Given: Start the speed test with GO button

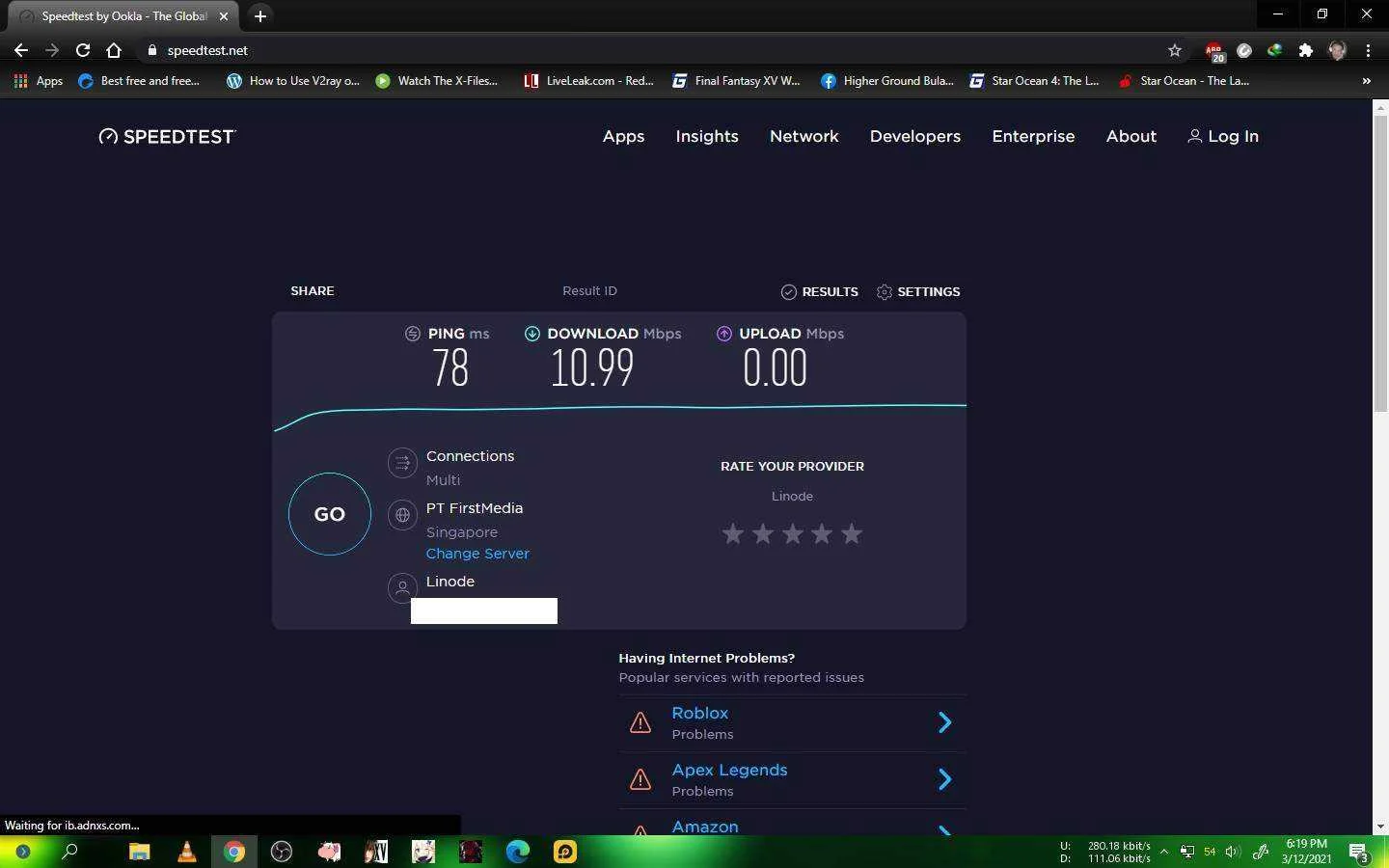Looking at the screenshot, I should click(329, 514).
